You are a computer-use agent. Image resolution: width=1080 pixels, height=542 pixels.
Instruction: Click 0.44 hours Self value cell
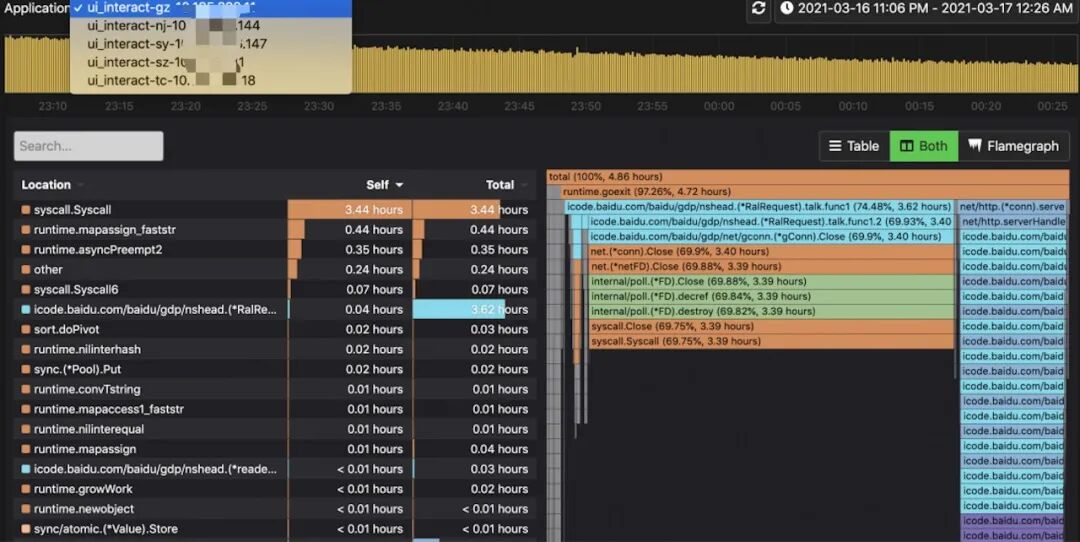350,229
